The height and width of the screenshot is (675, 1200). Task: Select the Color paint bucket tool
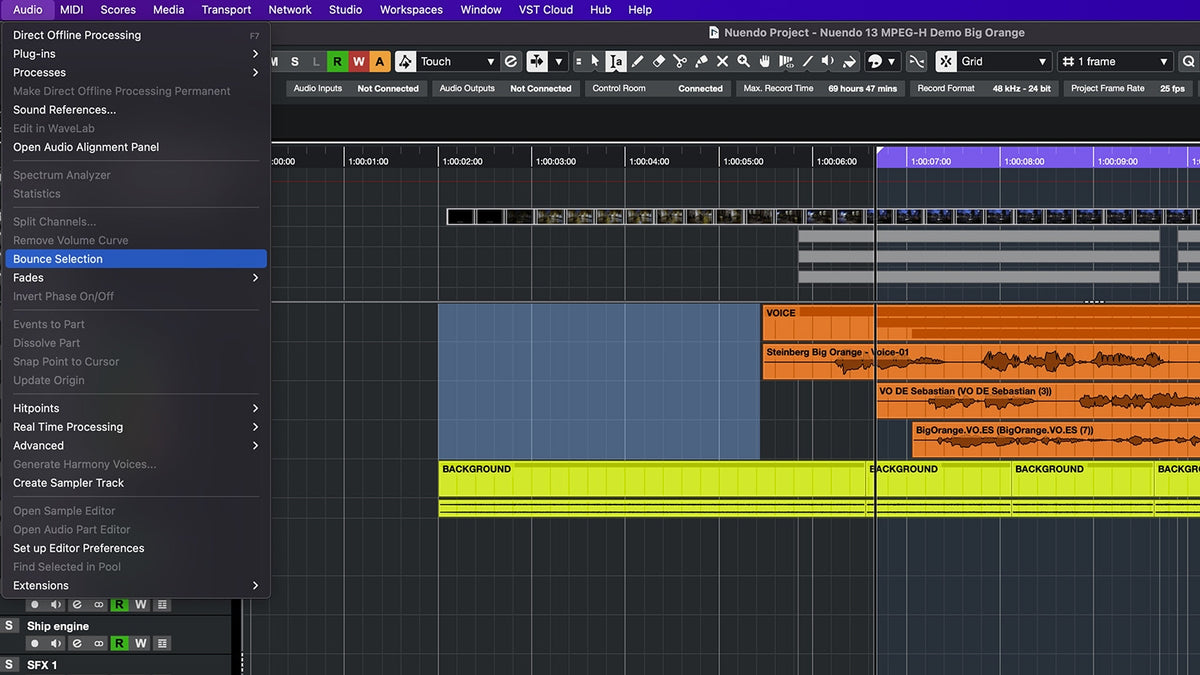[849, 61]
